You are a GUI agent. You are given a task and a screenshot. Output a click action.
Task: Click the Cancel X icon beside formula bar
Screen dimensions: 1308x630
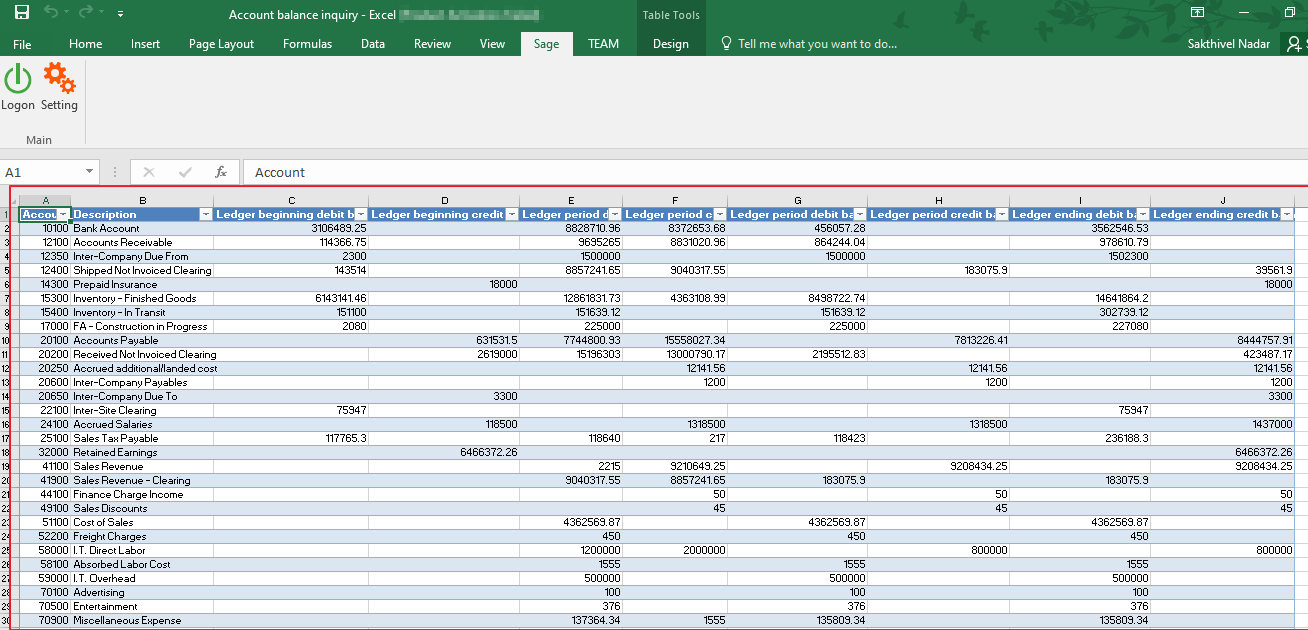click(148, 172)
